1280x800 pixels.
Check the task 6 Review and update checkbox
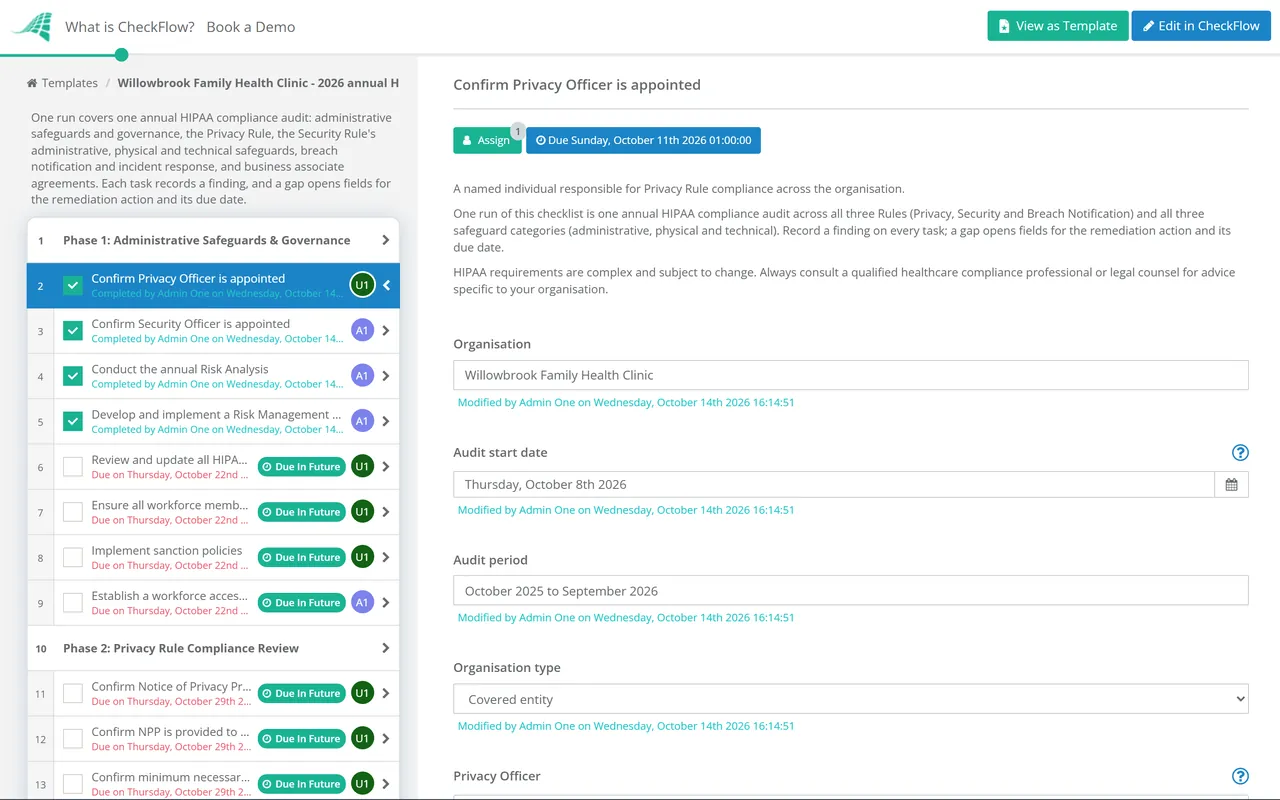click(73, 466)
